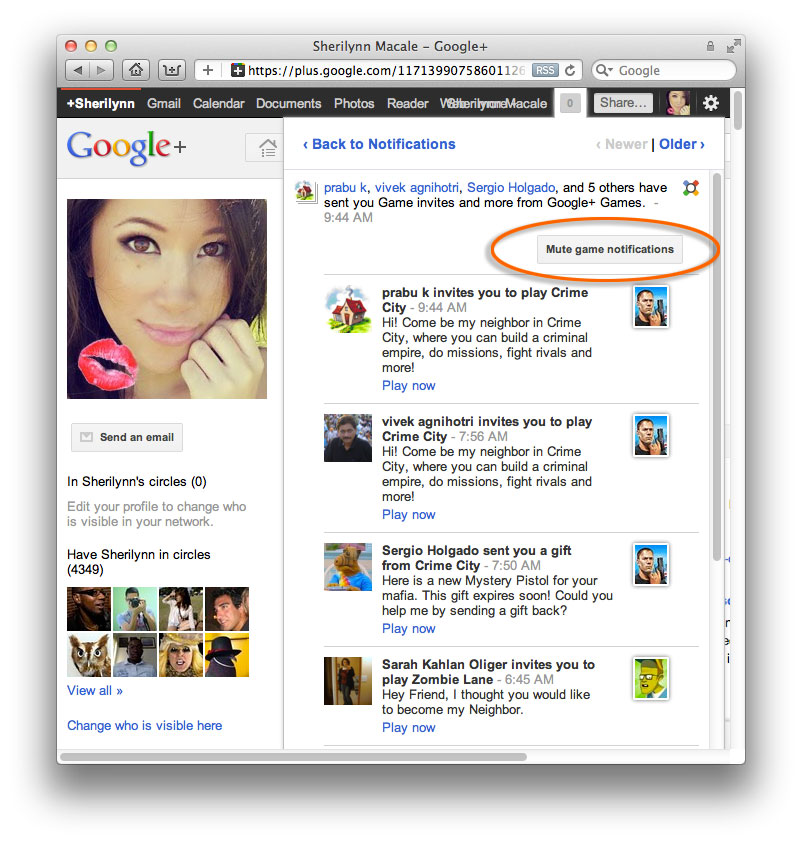Click the notifications panel vertical scrollbar

coord(717,366)
